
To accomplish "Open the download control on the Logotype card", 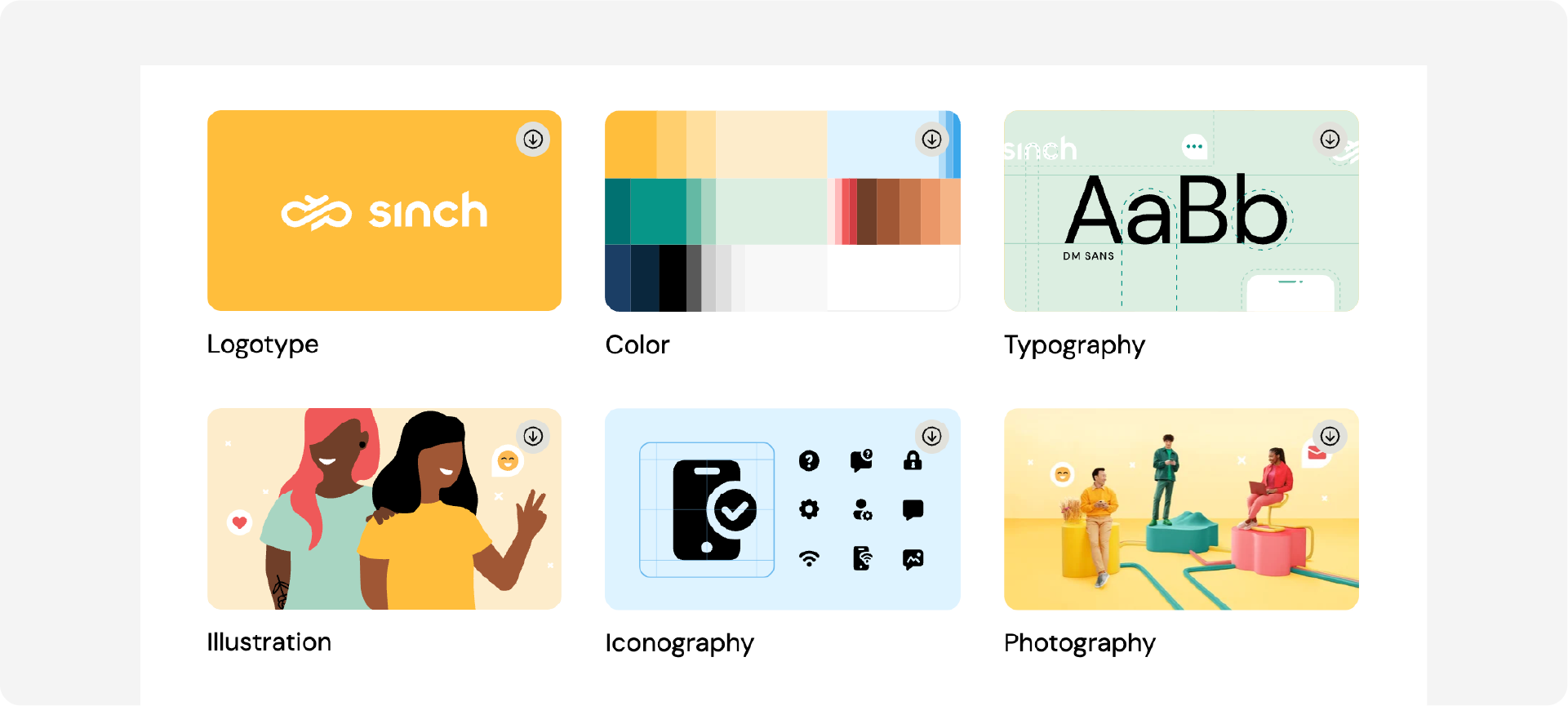I will click(x=533, y=139).
